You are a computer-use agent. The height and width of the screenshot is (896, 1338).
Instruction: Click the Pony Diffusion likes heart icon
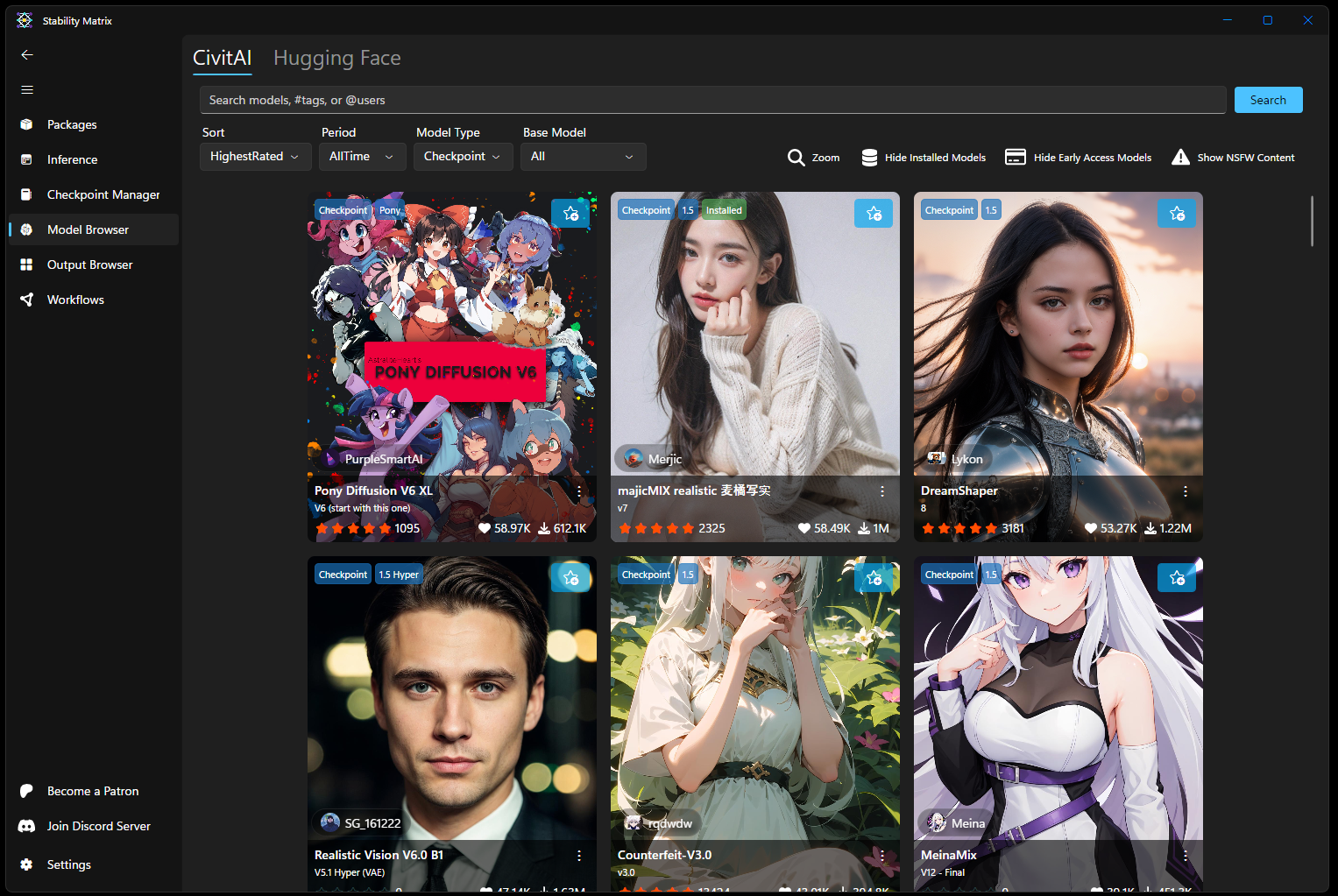pos(485,528)
